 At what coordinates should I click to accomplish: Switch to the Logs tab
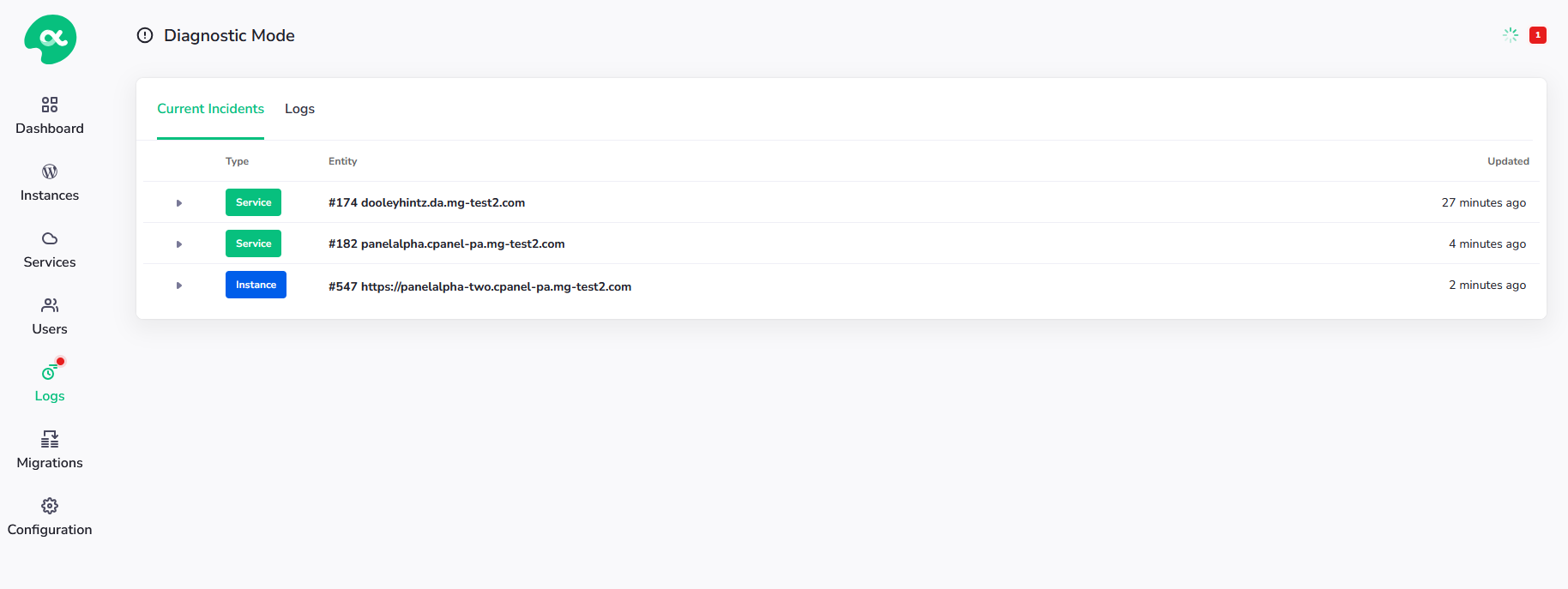pyautogui.click(x=299, y=109)
